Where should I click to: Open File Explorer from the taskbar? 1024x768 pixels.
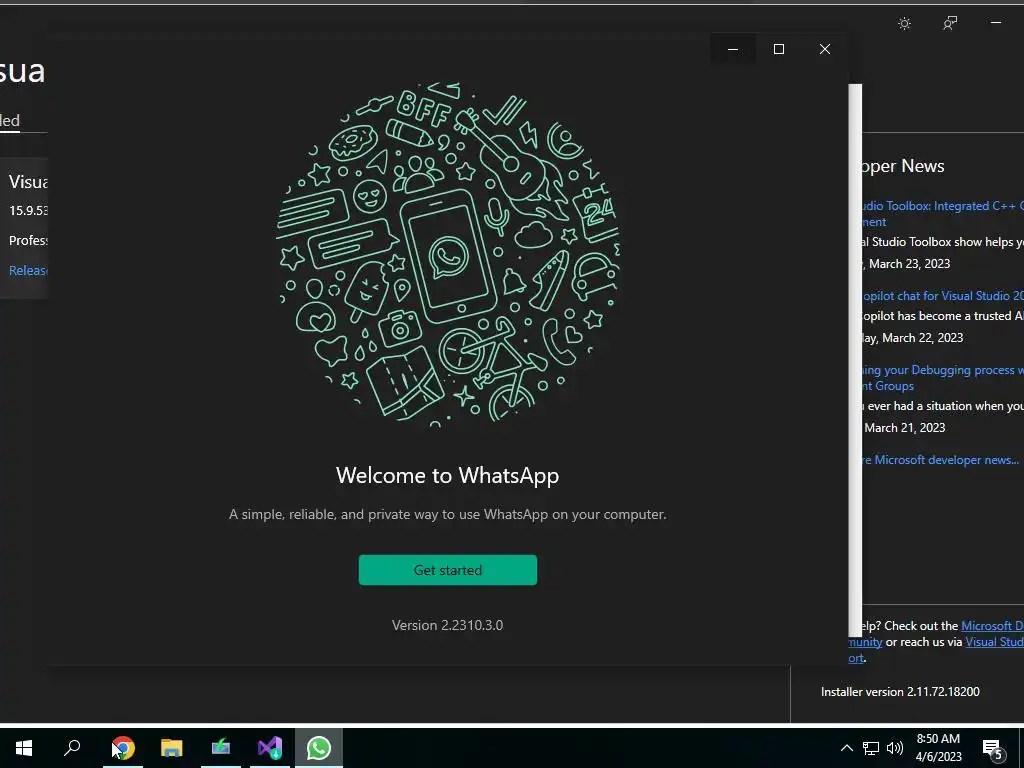(x=172, y=748)
